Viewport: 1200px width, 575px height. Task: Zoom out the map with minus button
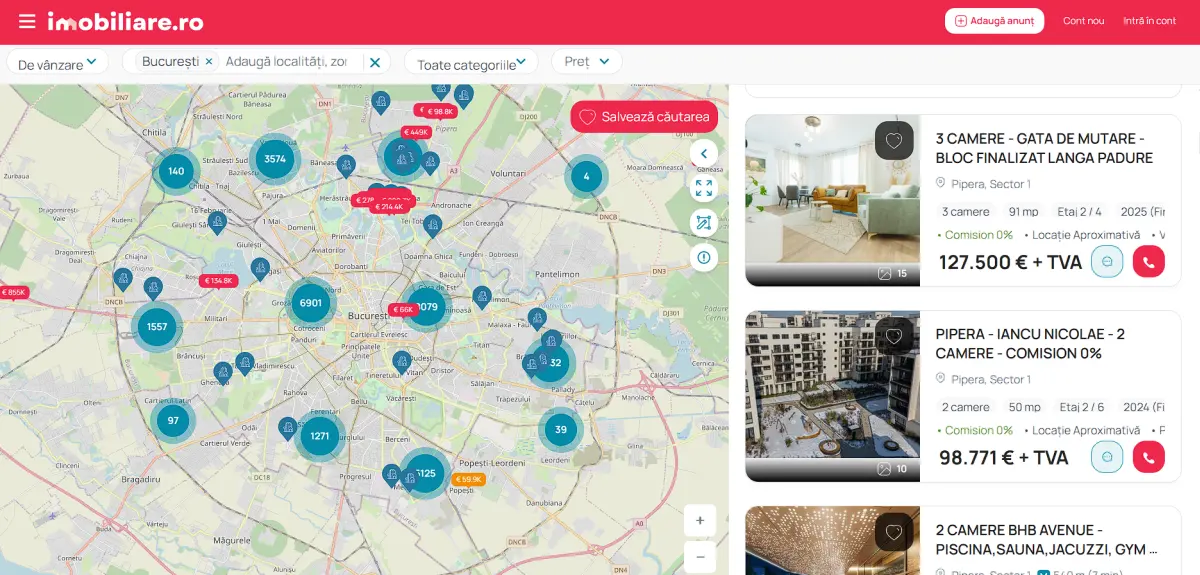pos(700,556)
